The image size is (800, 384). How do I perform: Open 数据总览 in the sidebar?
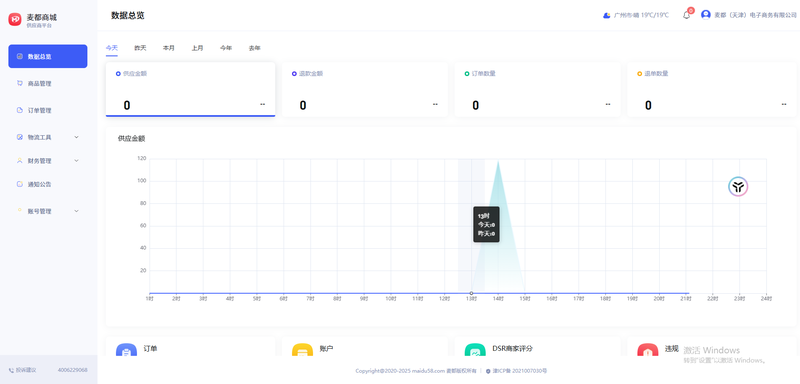[47, 56]
